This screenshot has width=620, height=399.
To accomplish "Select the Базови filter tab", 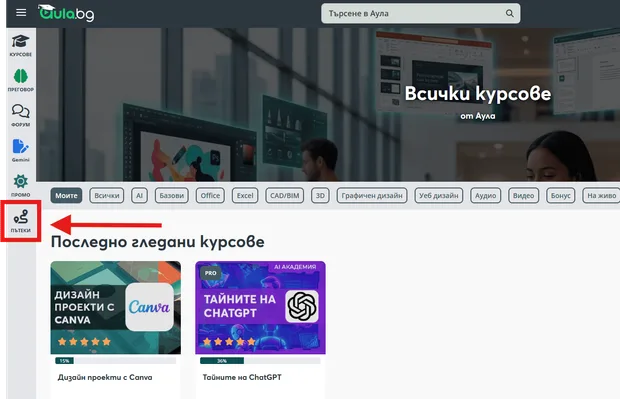I will coord(172,195).
